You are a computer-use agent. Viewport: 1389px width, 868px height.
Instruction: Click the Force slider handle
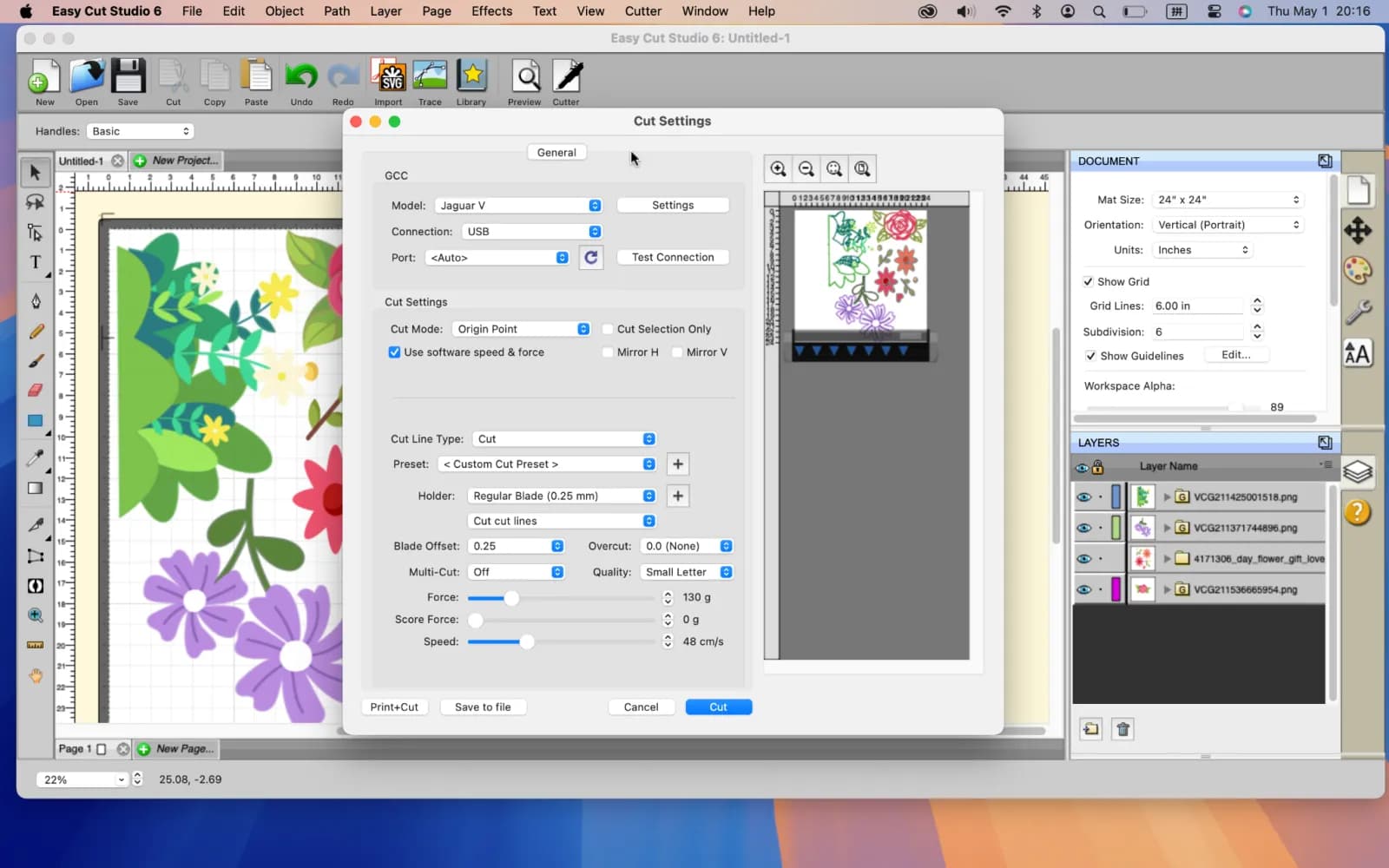pyautogui.click(x=511, y=598)
